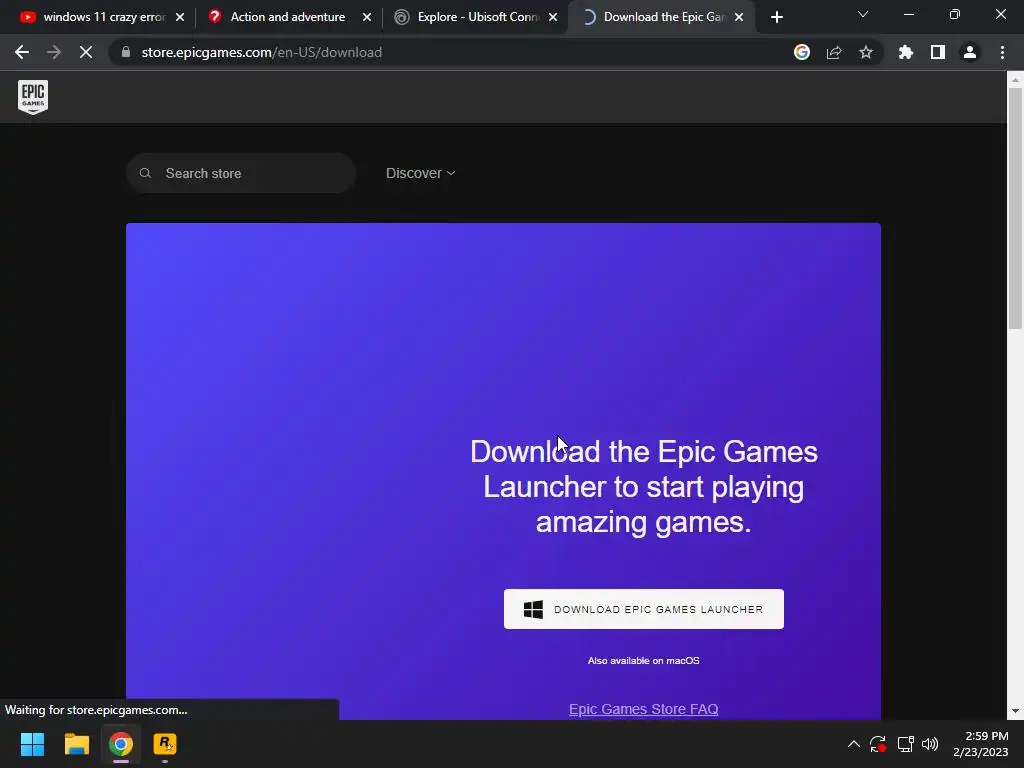Open the Chrome profile avatar

[970, 52]
